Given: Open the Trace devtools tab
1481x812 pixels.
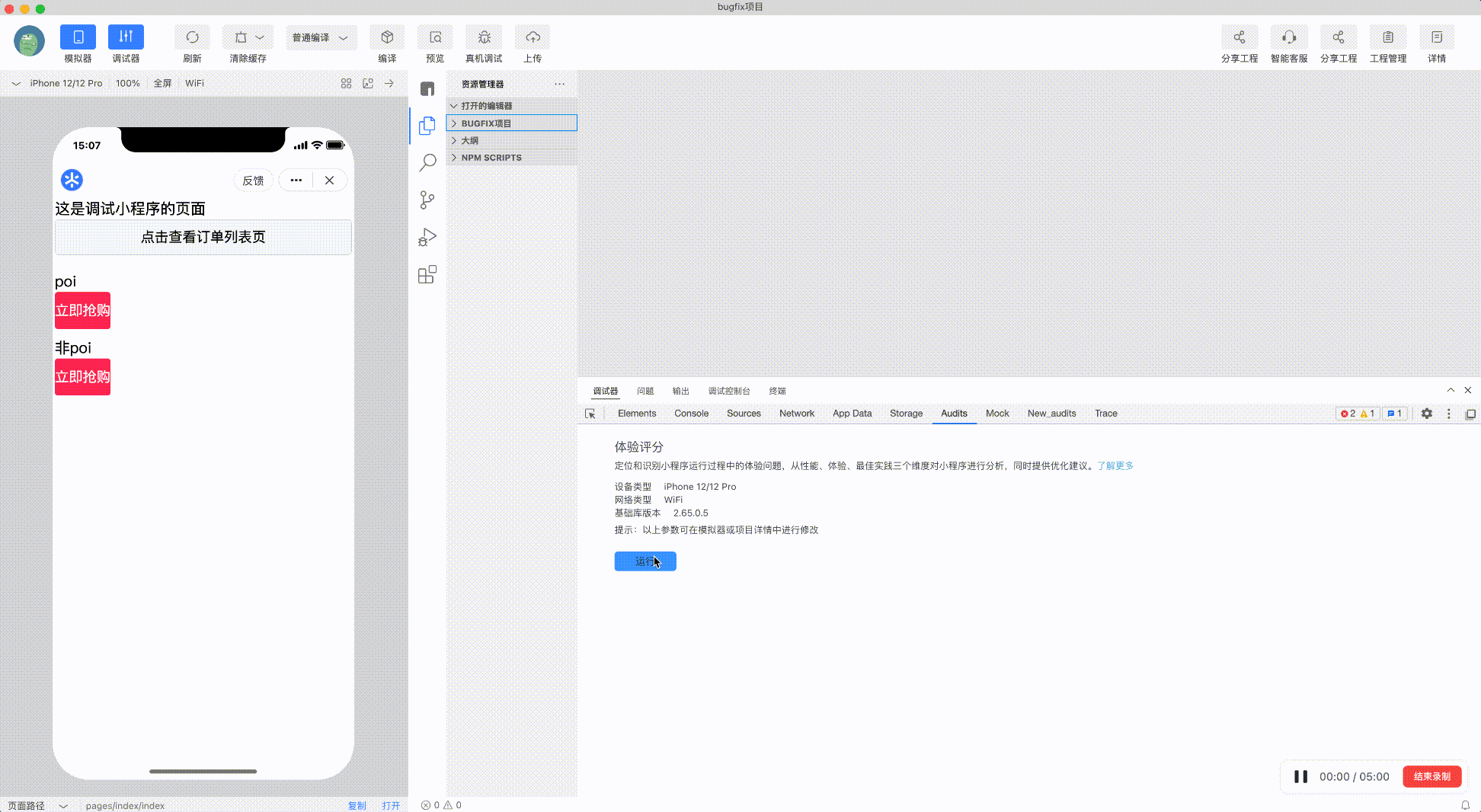Looking at the screenshot, I should coord(1106,414).
